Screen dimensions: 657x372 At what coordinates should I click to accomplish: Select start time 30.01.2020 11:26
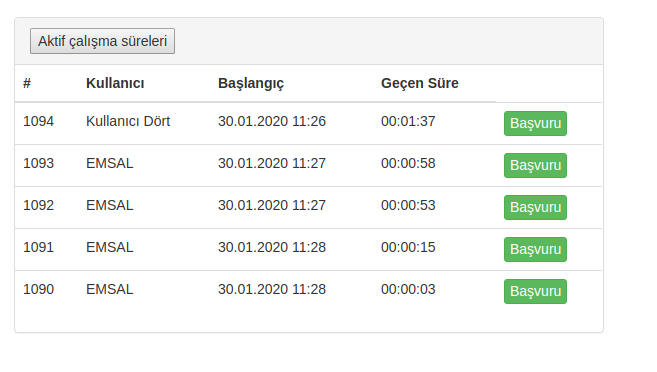272,121
